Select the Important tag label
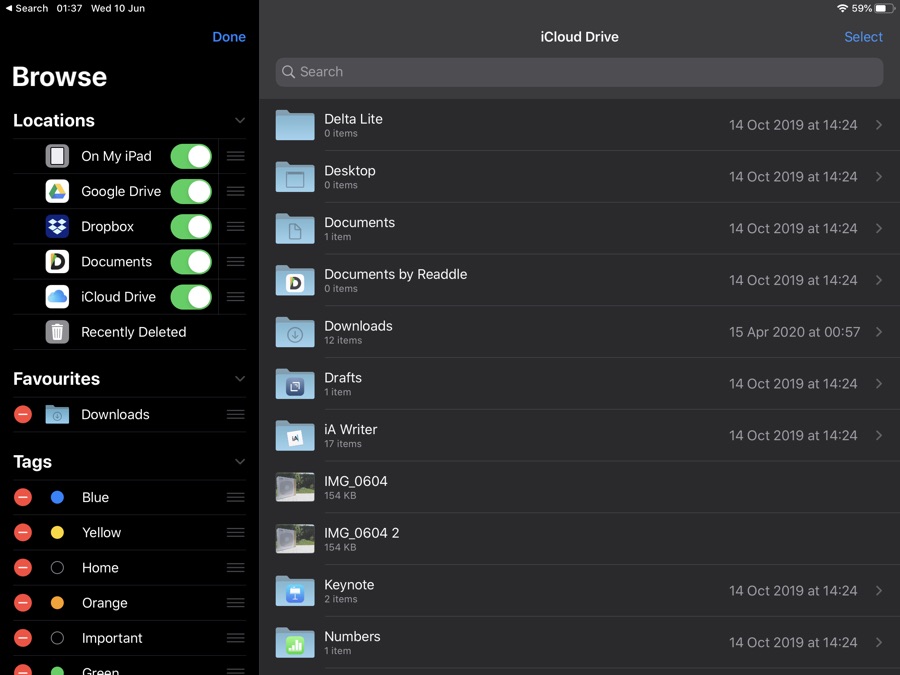Image resolution: width=900 pixels, height=675 pixels. pyautogui.click(x=112, y=638)
